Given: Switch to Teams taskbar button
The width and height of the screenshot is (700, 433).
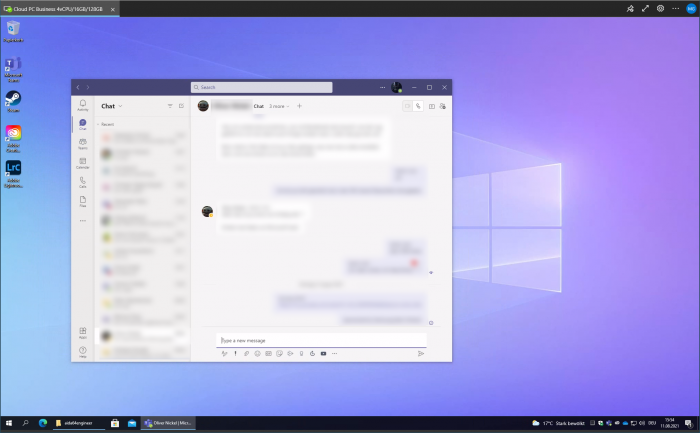Looking at the screenshot, I should click(168, 423).
